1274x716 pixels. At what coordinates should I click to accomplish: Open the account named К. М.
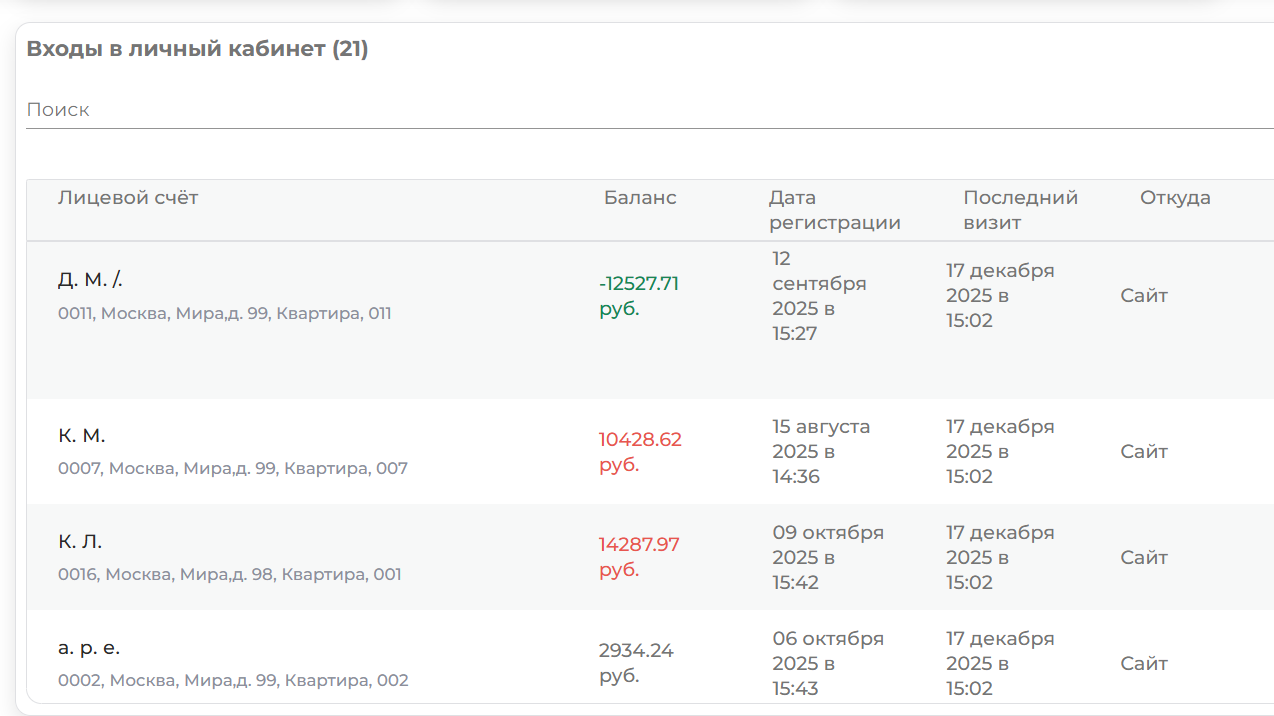(x=82, y=436)
